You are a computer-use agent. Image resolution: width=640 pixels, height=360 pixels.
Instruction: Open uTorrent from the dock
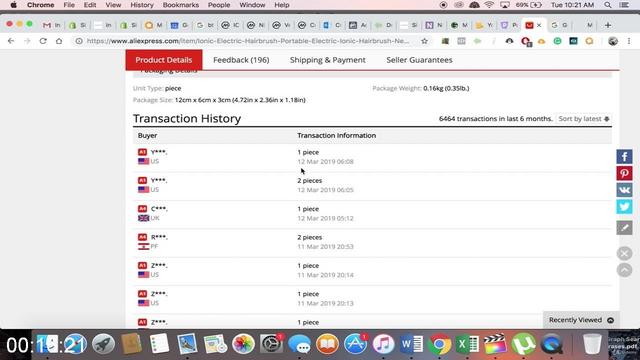pyautogui.click(x=524, y=344)
